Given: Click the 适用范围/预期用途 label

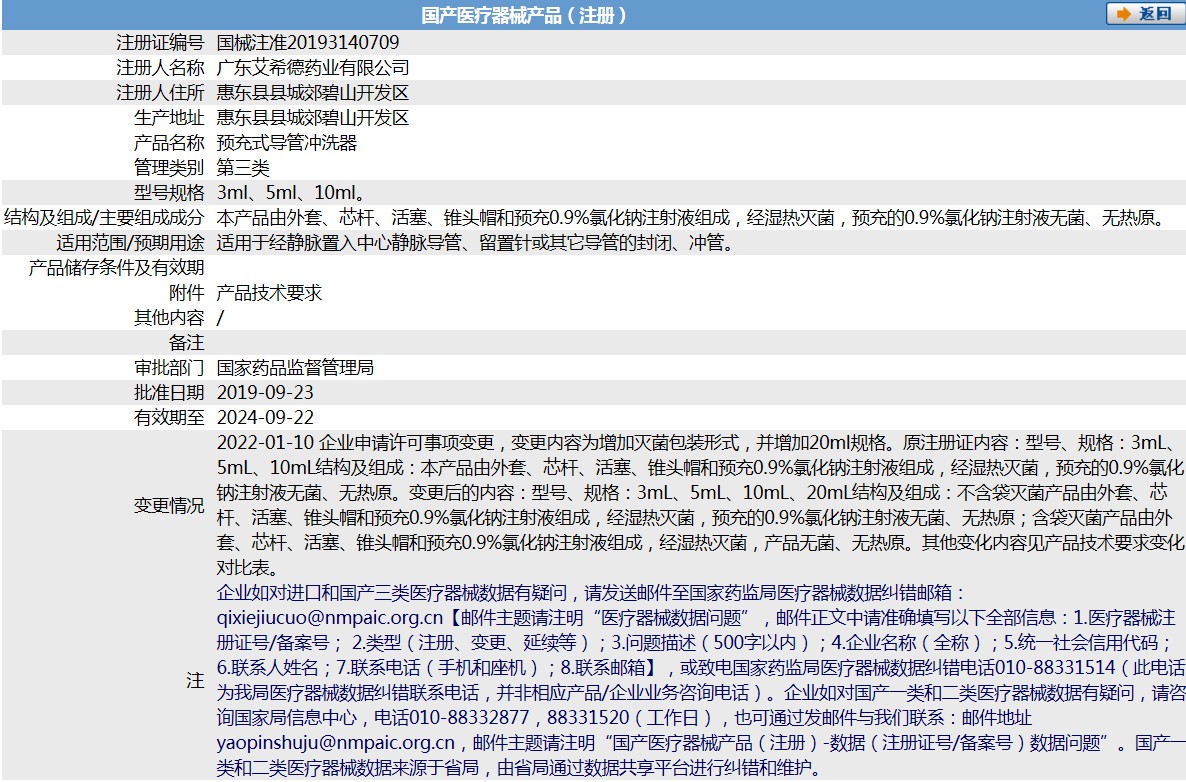Looking at the screenshot, I should [x=130, y=243].
